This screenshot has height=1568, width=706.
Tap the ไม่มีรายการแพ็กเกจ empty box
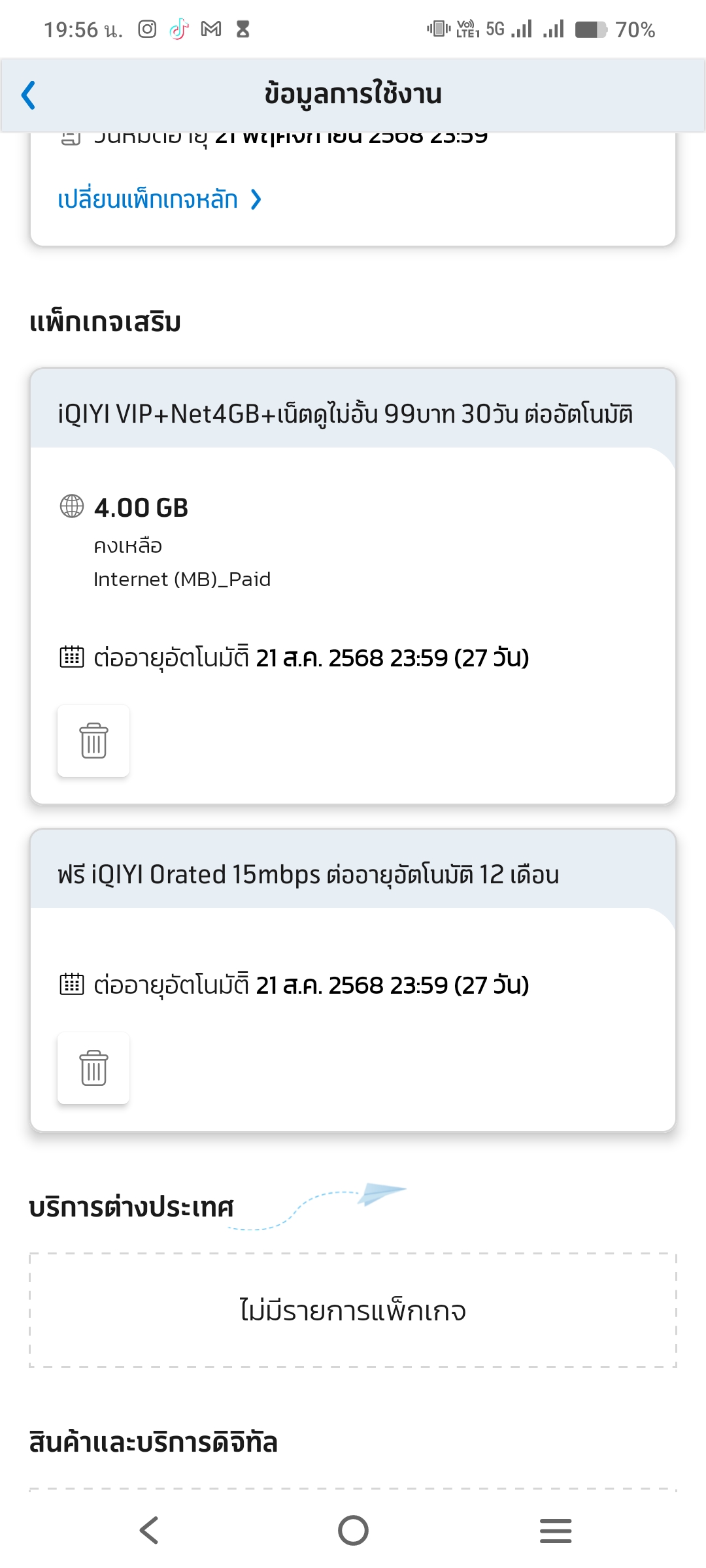(x=353, y=1310)
